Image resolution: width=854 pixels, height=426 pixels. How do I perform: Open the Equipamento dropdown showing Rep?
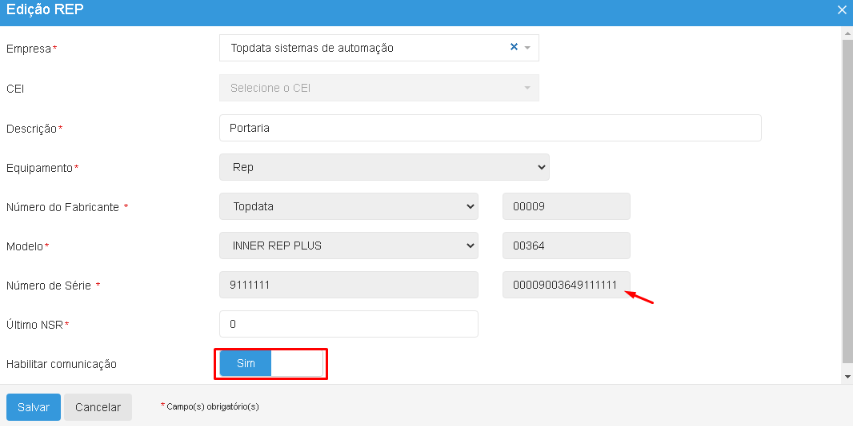coord(383,167)
